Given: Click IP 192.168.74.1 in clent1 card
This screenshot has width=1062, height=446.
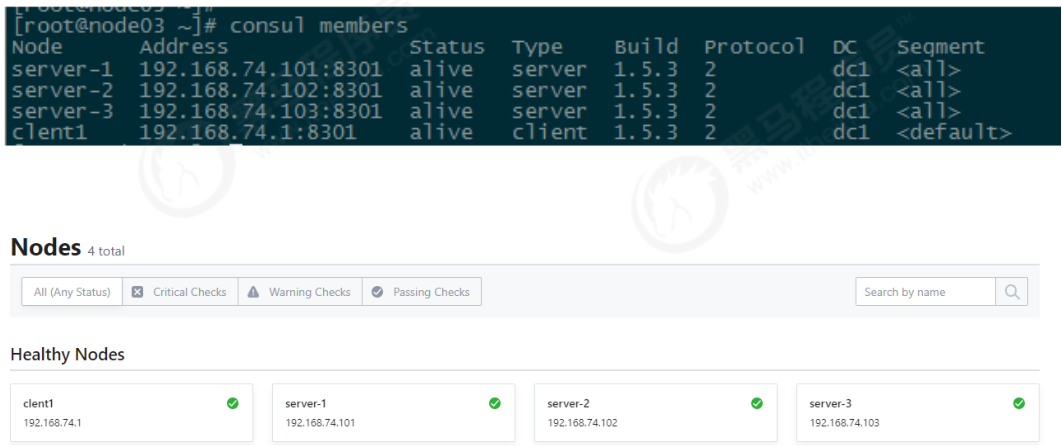Looking at the screenshot, I should tap(52, 423).
